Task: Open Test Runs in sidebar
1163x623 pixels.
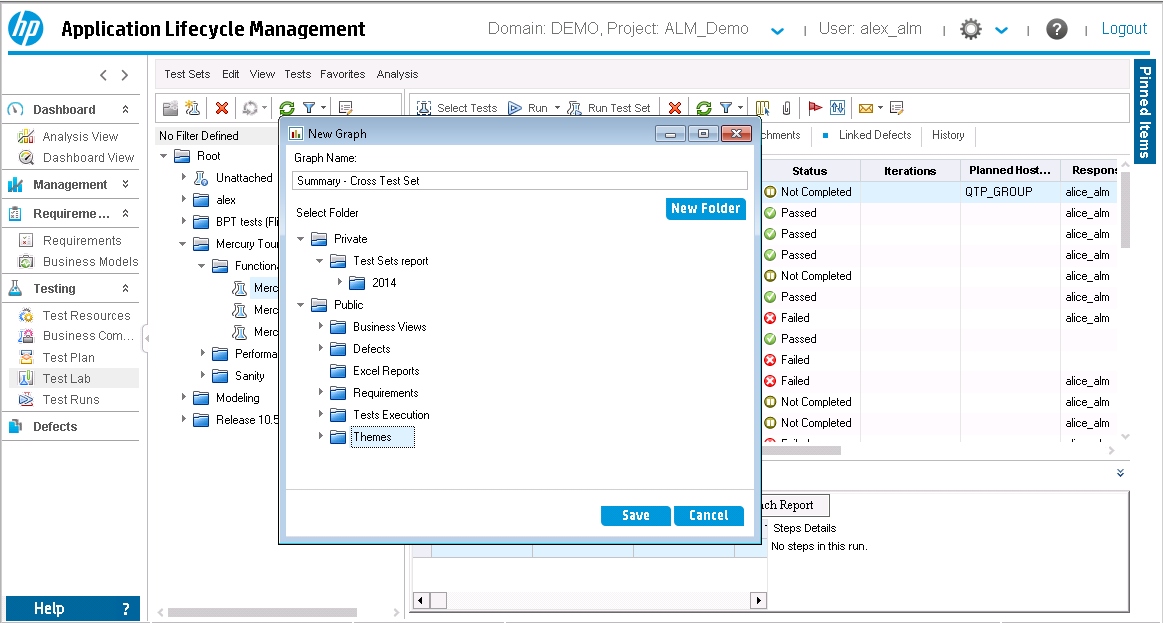Action: click(70, 400)
